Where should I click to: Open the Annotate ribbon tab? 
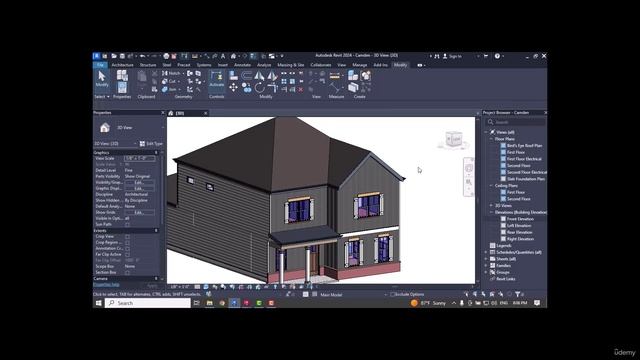tap(242, 65)
